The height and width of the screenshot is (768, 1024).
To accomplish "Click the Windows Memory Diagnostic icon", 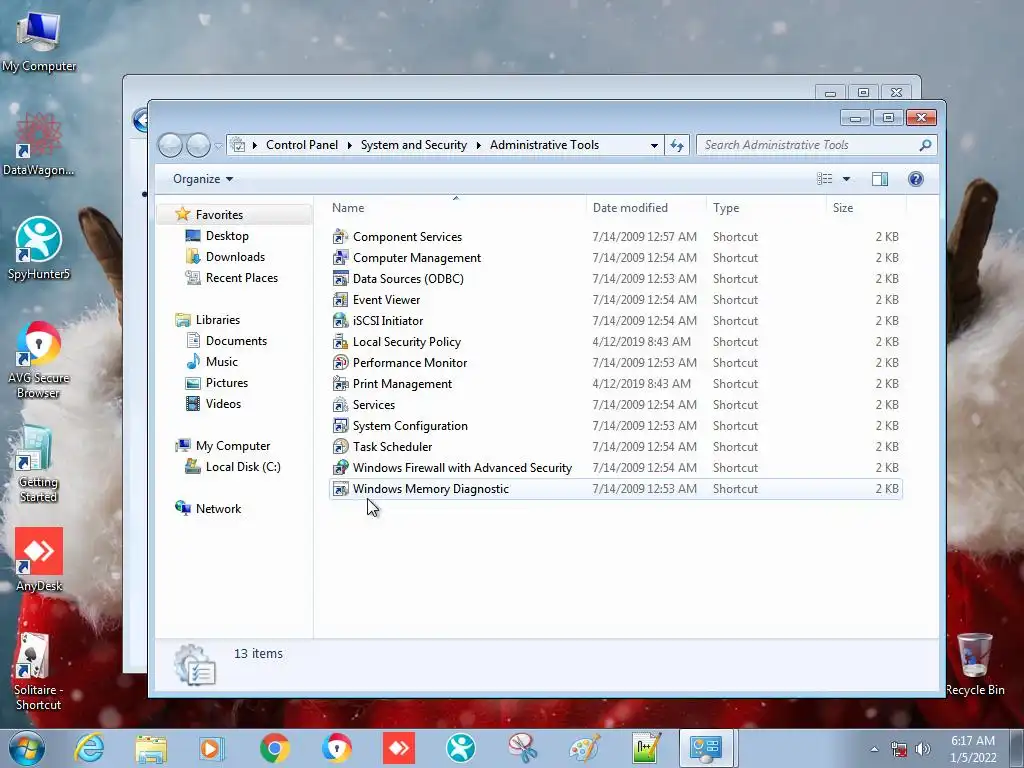I will (x=340, y=488).
